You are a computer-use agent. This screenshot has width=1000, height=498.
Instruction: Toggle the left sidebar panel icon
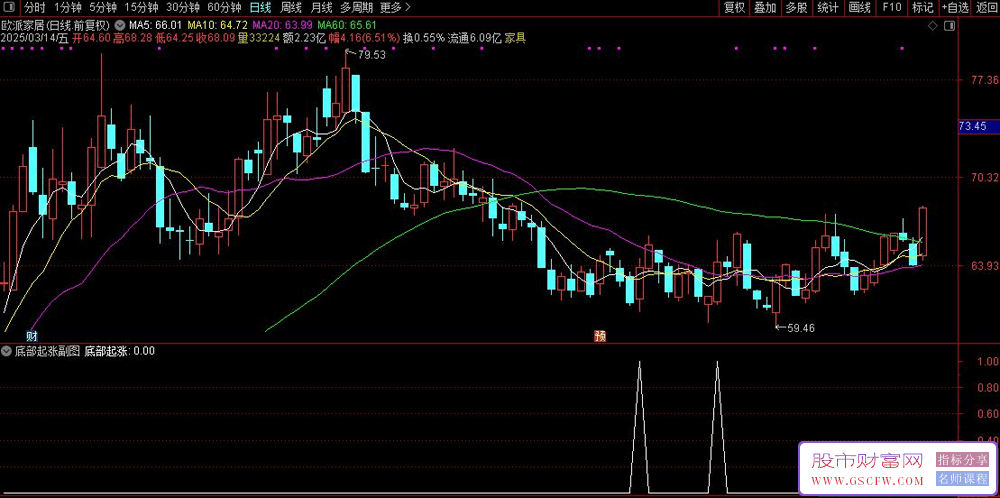(10, 8)
